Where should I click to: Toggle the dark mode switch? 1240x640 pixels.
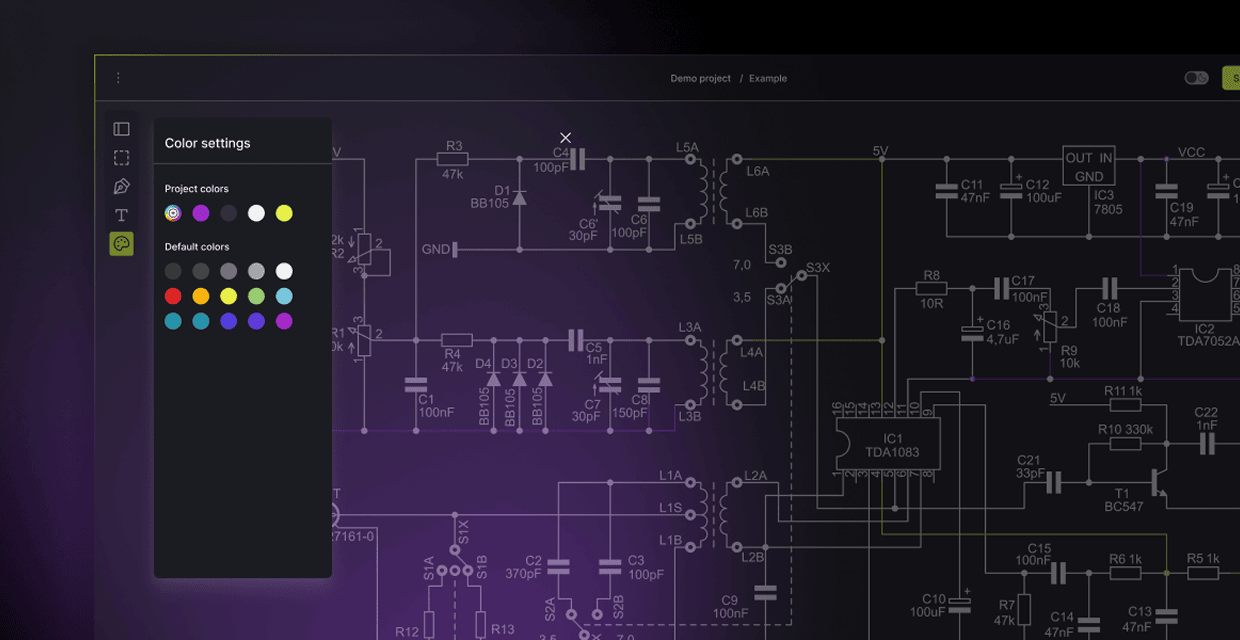tap(1196, 77)
